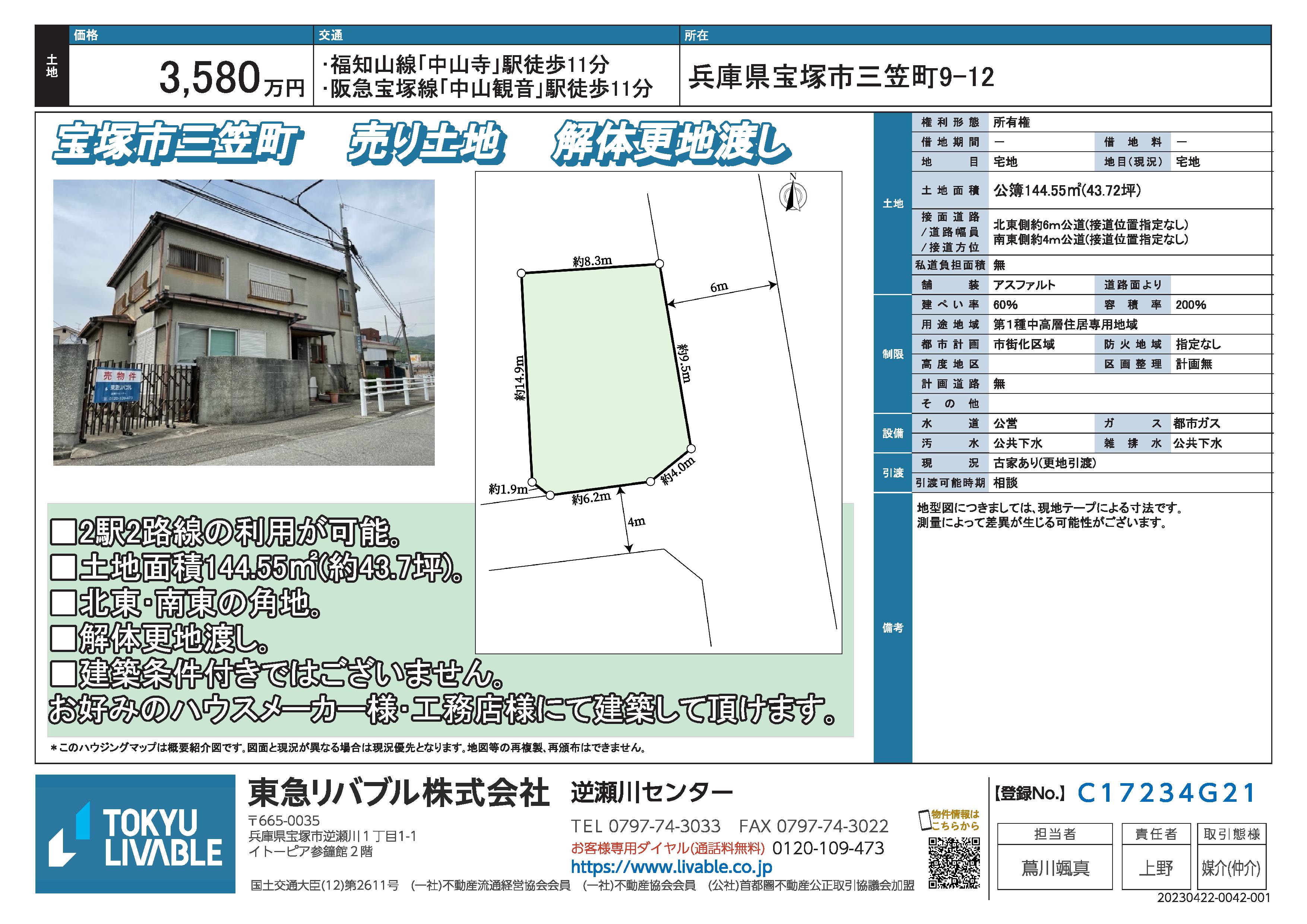Click the property photo of the old house

click(244, 322)
